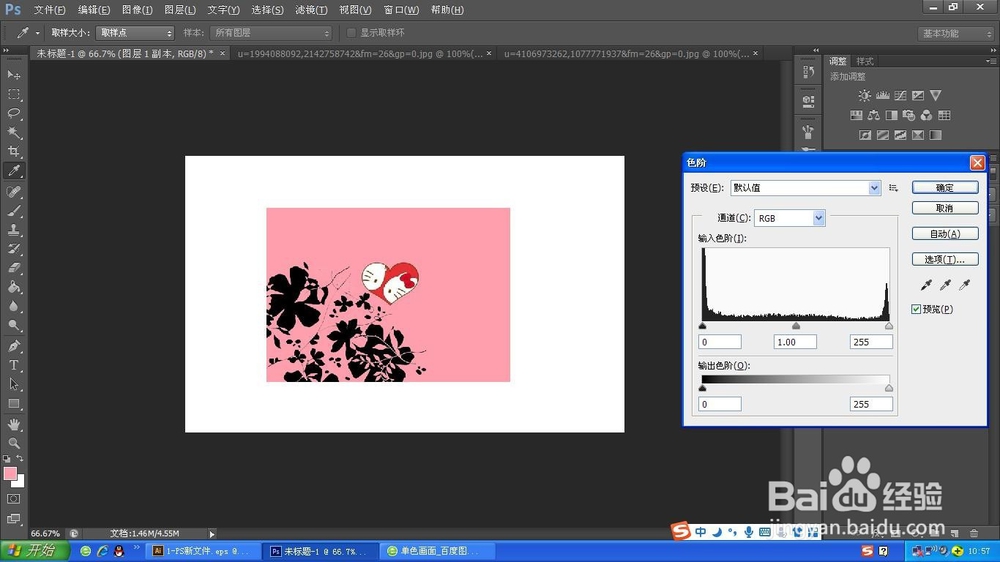Open the 样本 所有图层 dropdown
This screenshot has height=562, width=1000.
pyautogui.click(x=271, y=33)
